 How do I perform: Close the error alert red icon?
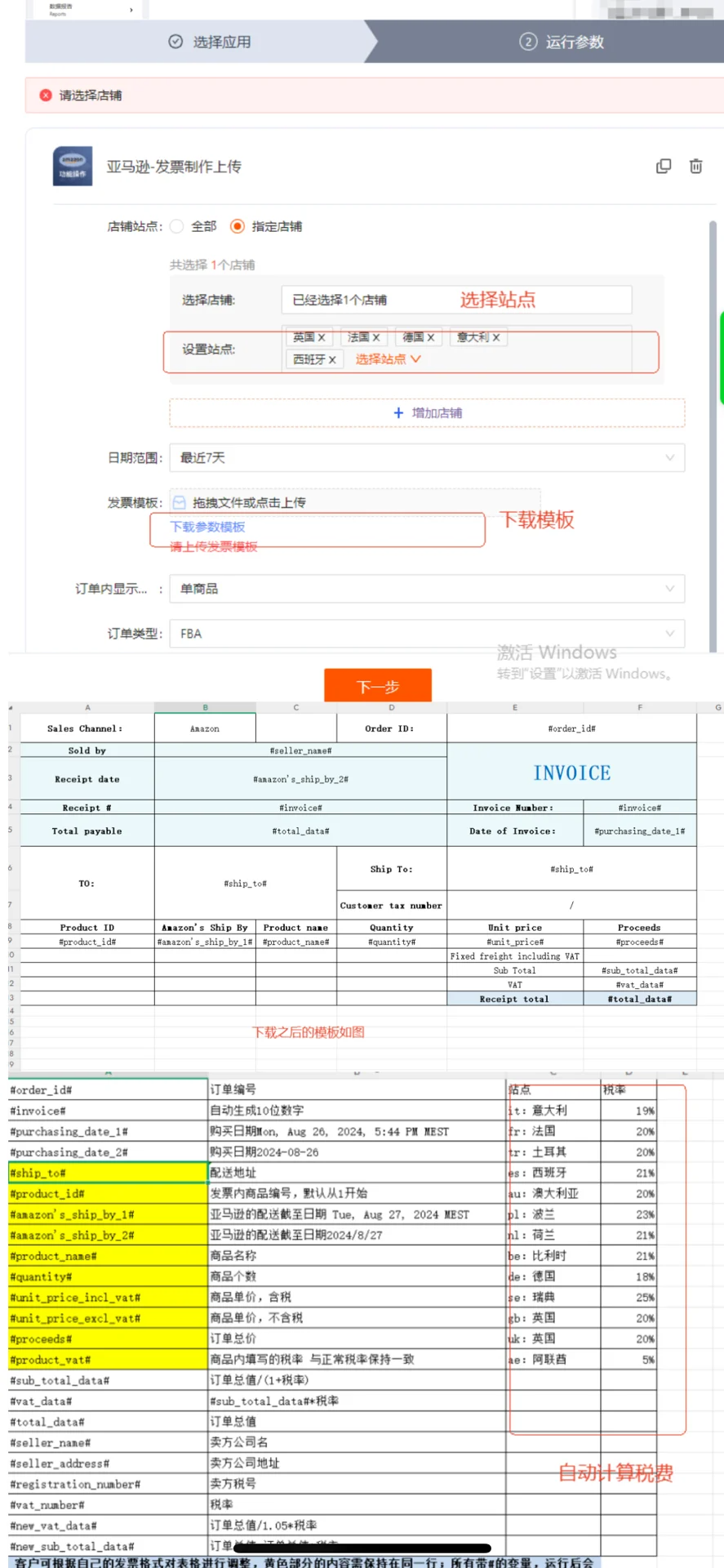[46, 96]
